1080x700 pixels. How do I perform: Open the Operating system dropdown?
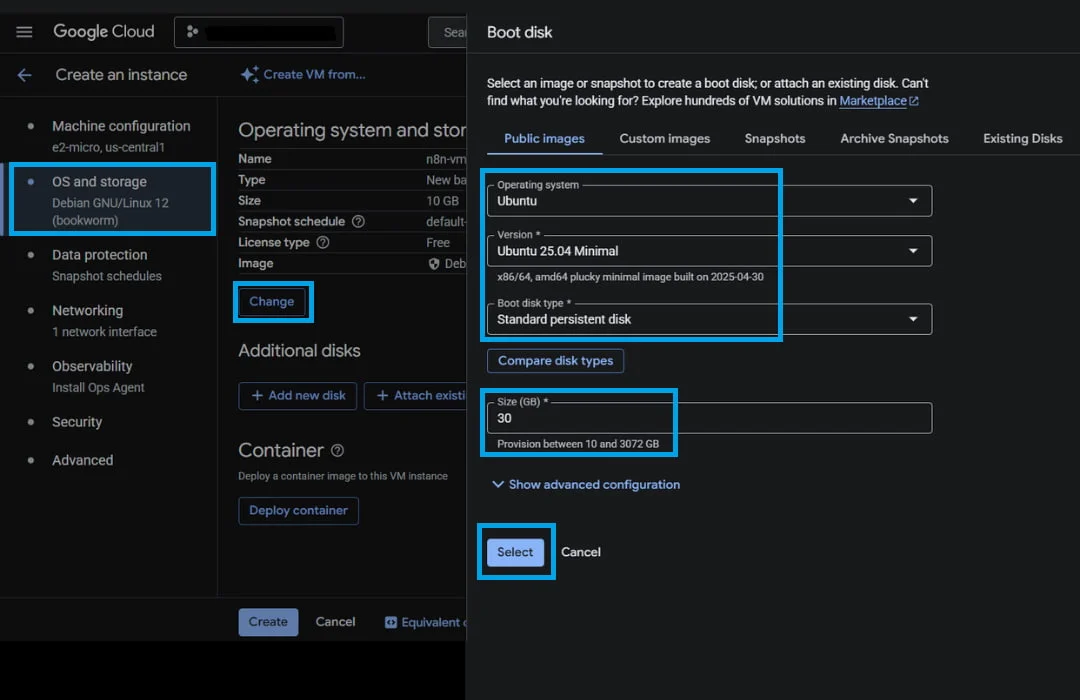click(x=709, y=200)
